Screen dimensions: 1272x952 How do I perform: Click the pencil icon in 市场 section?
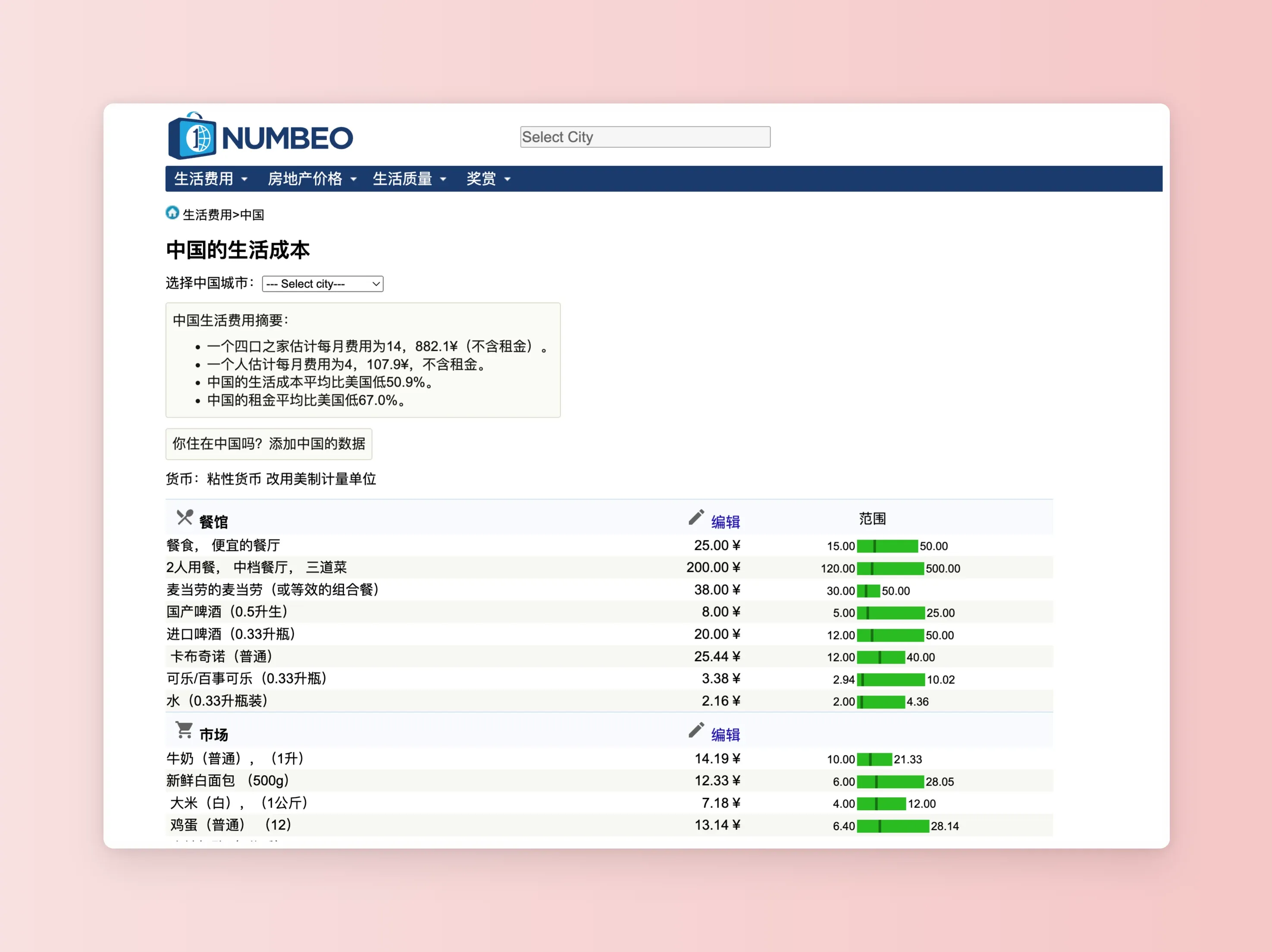[696, 730]
